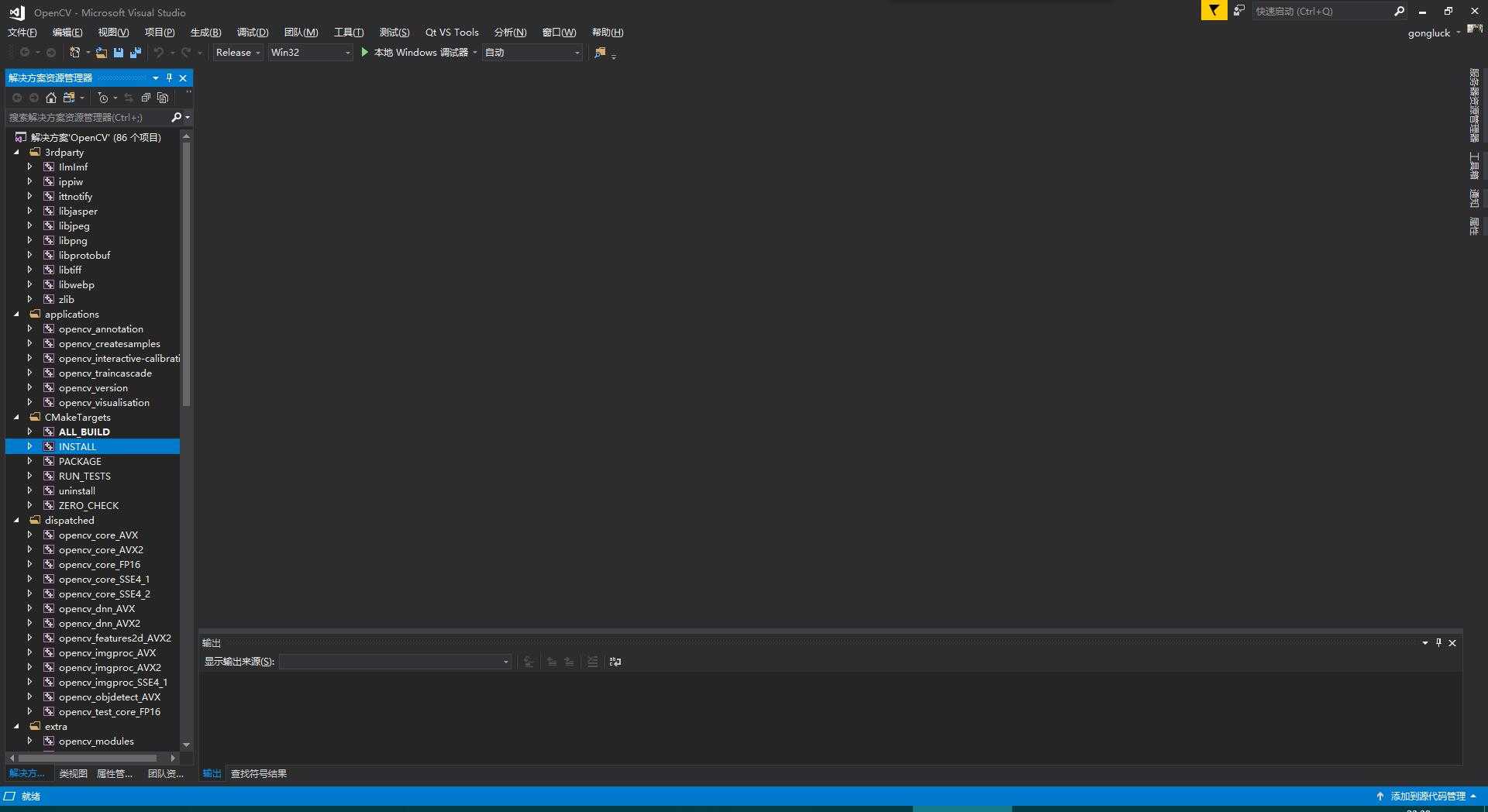Screen dimensions: 1488x812
Task: Close the Output panel
Action: [x=1452, y=643]
